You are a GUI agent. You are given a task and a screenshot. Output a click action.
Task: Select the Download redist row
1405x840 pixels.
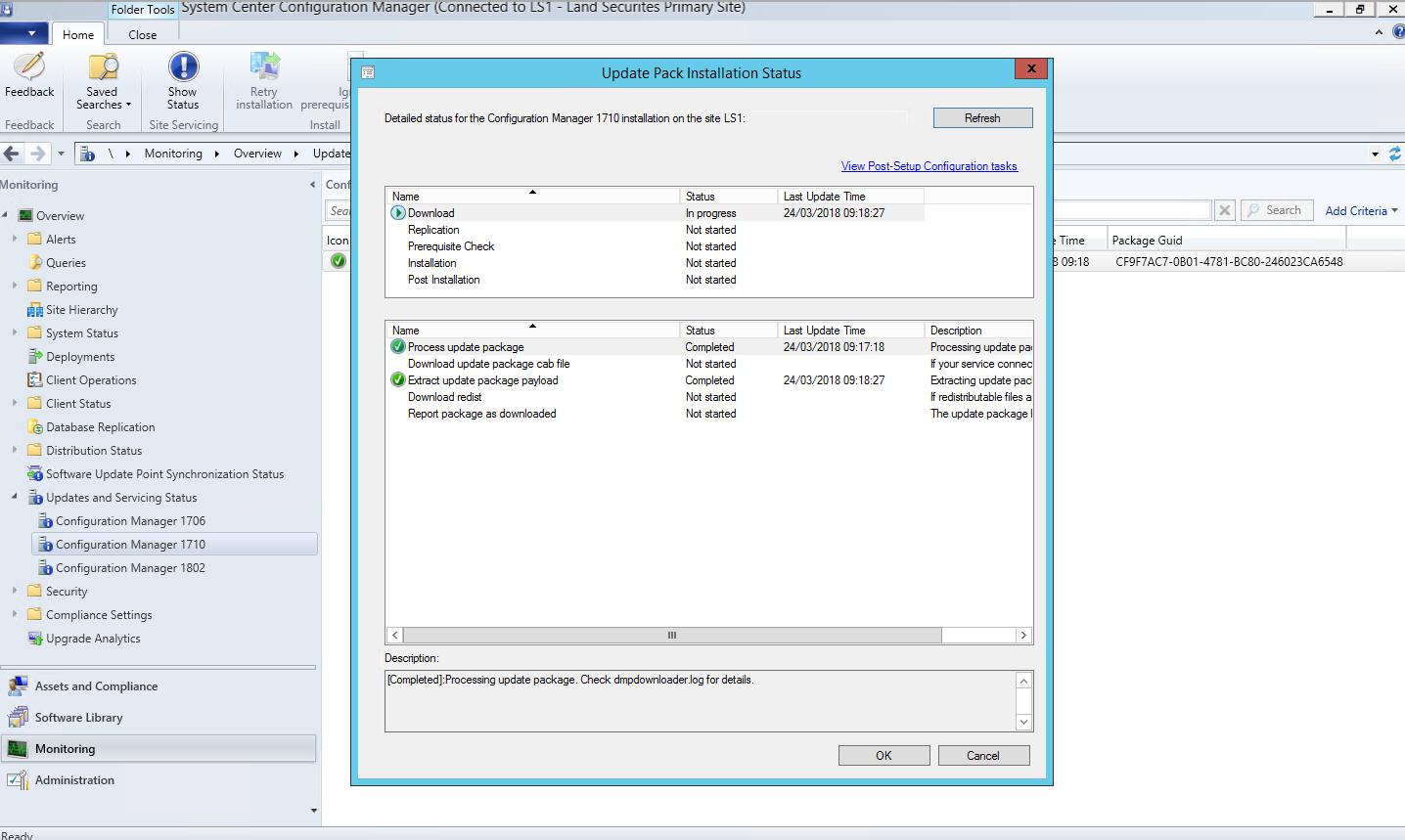[710, 397]
